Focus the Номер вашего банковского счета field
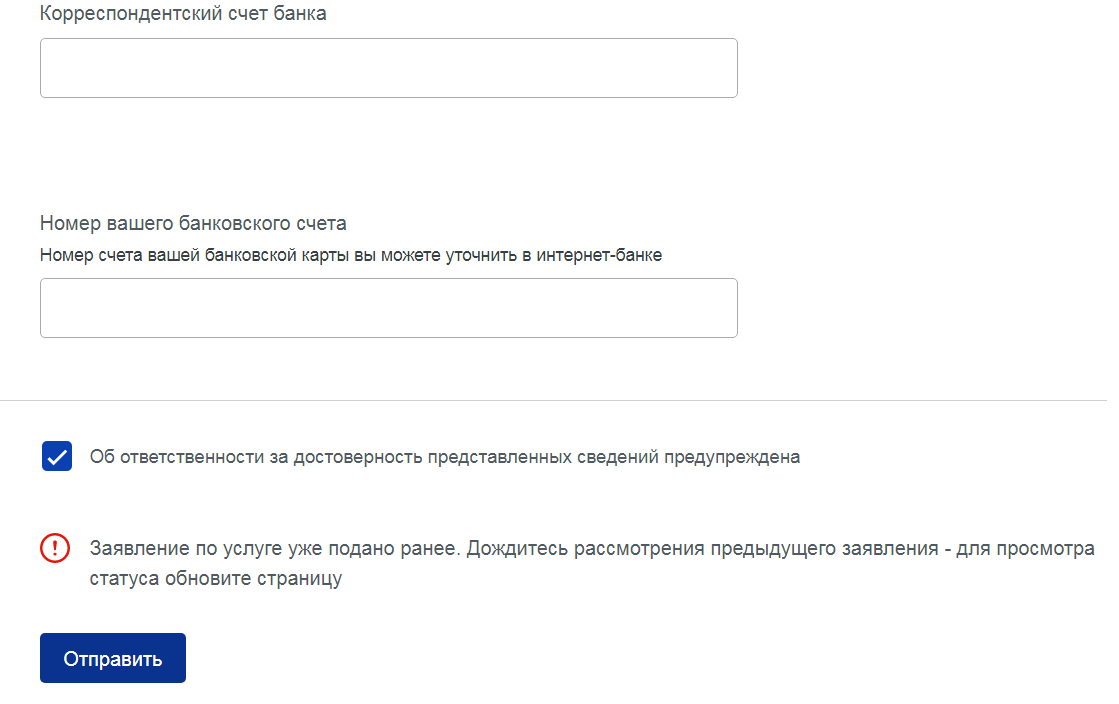Viewport: 1119px width, 704px height. pos(389,308)
